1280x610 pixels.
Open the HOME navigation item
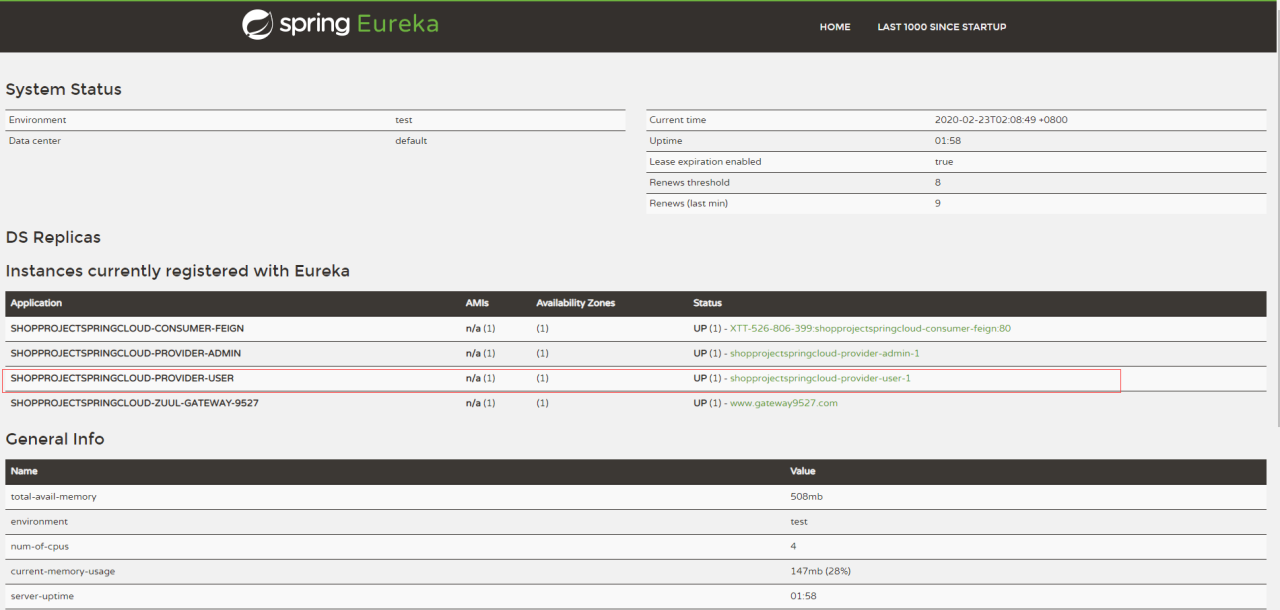[x=834, y=27]
